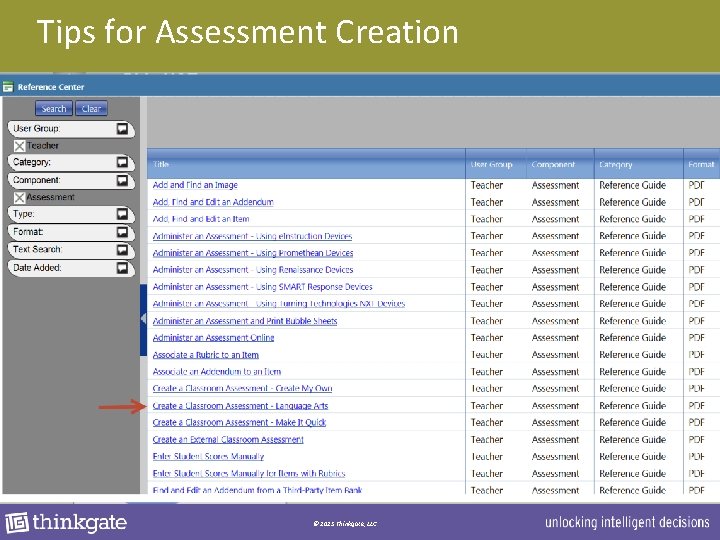The width and height of the screenshot is (720, 540).
Task: Open Create Classroom Assessment - Make It Quick
Action: (x=239, y=422)
